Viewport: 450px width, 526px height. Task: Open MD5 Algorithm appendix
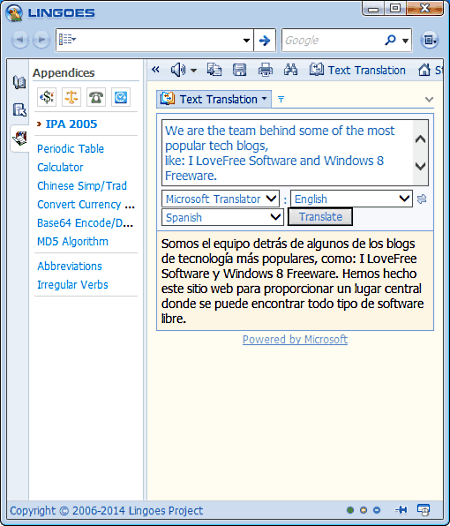(x=72, y=241)
